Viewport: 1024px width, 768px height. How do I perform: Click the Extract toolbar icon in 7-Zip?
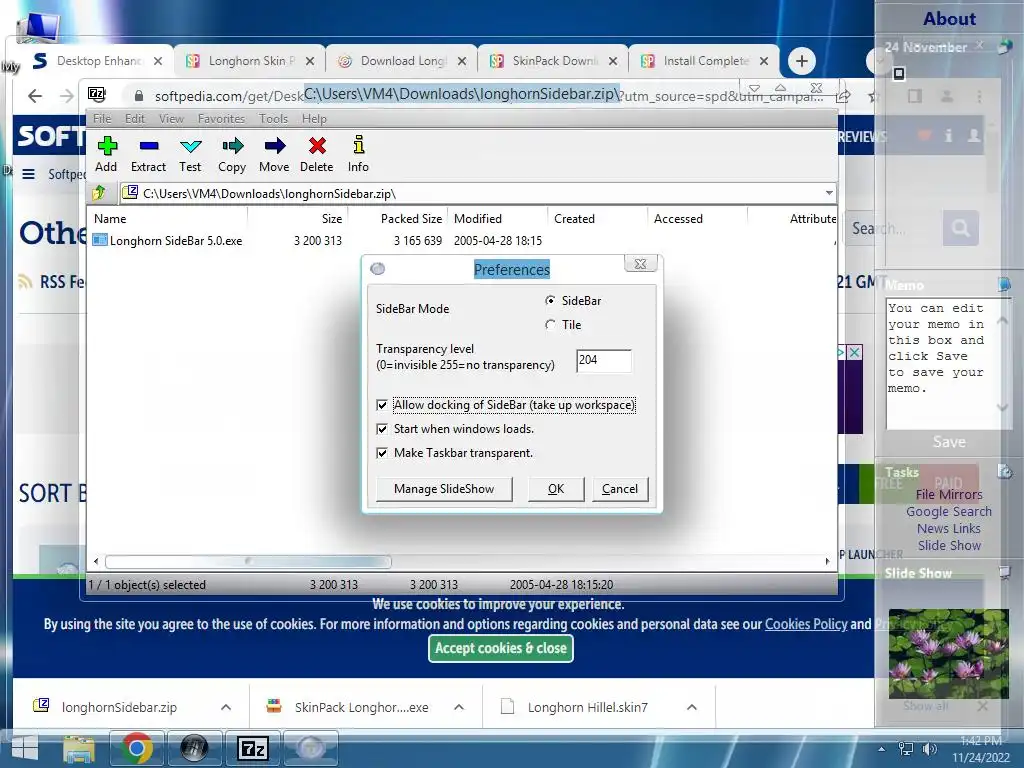tap(149, 146)
